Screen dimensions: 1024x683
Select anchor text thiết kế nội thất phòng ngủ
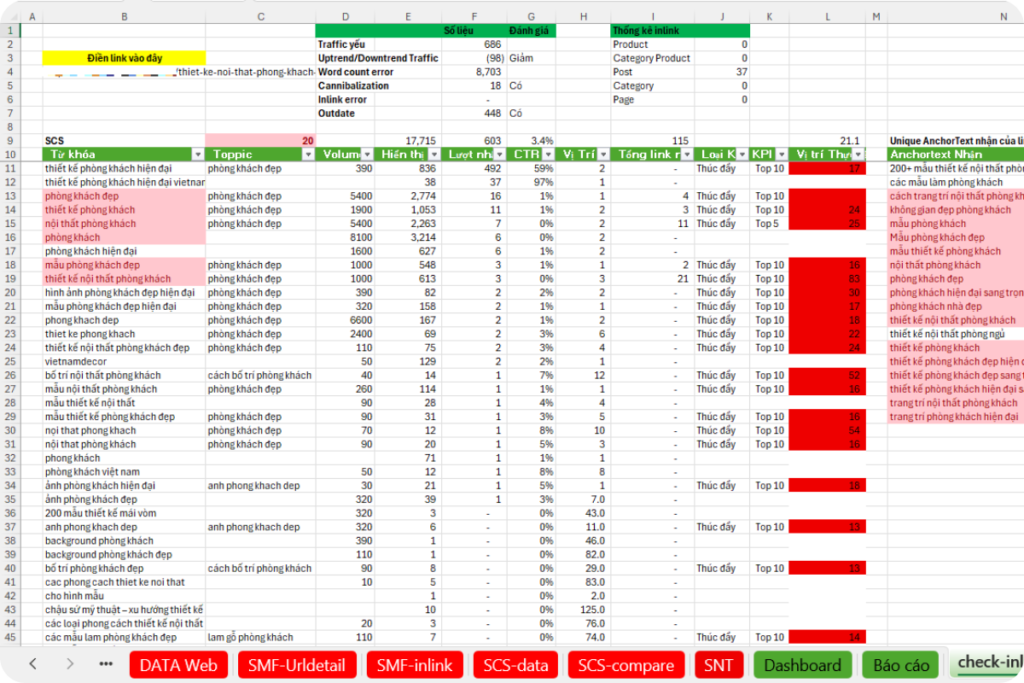[955, 334]
